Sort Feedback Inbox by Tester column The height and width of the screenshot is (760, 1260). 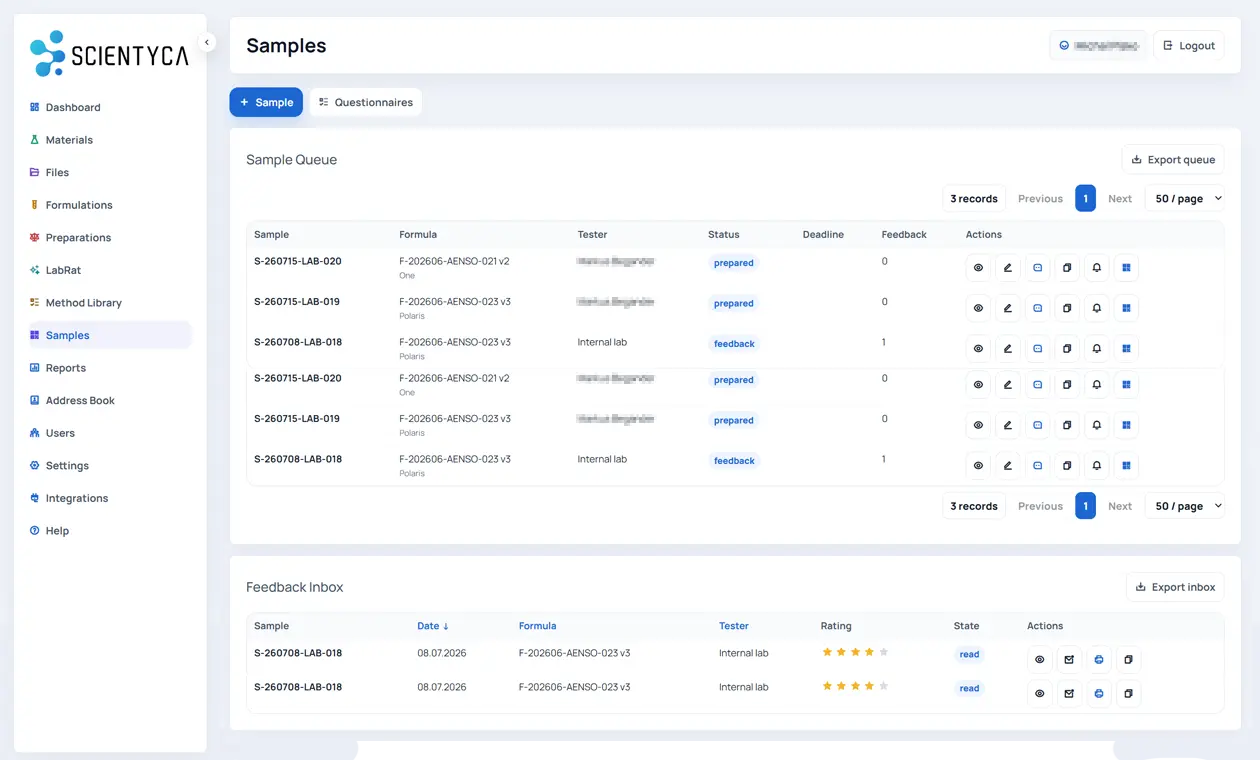[734, 626]
